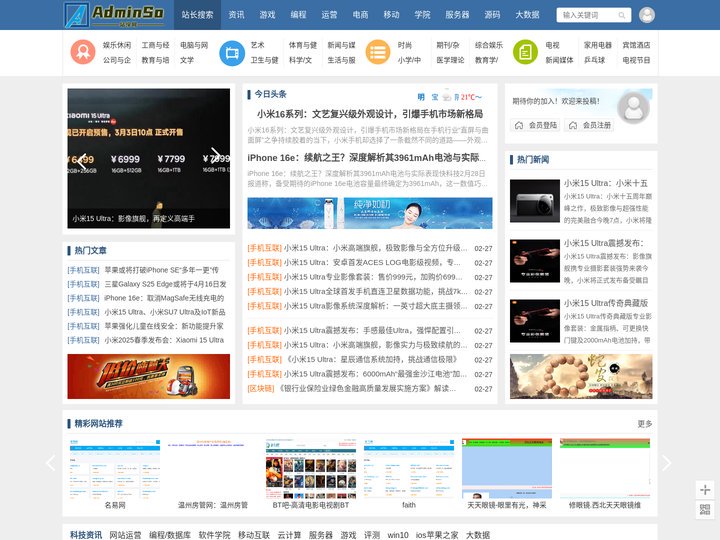Open 三星Galaxy S25 Edge hot article
This screenshot has width=720, height=540.
click(x=165, y=284)
